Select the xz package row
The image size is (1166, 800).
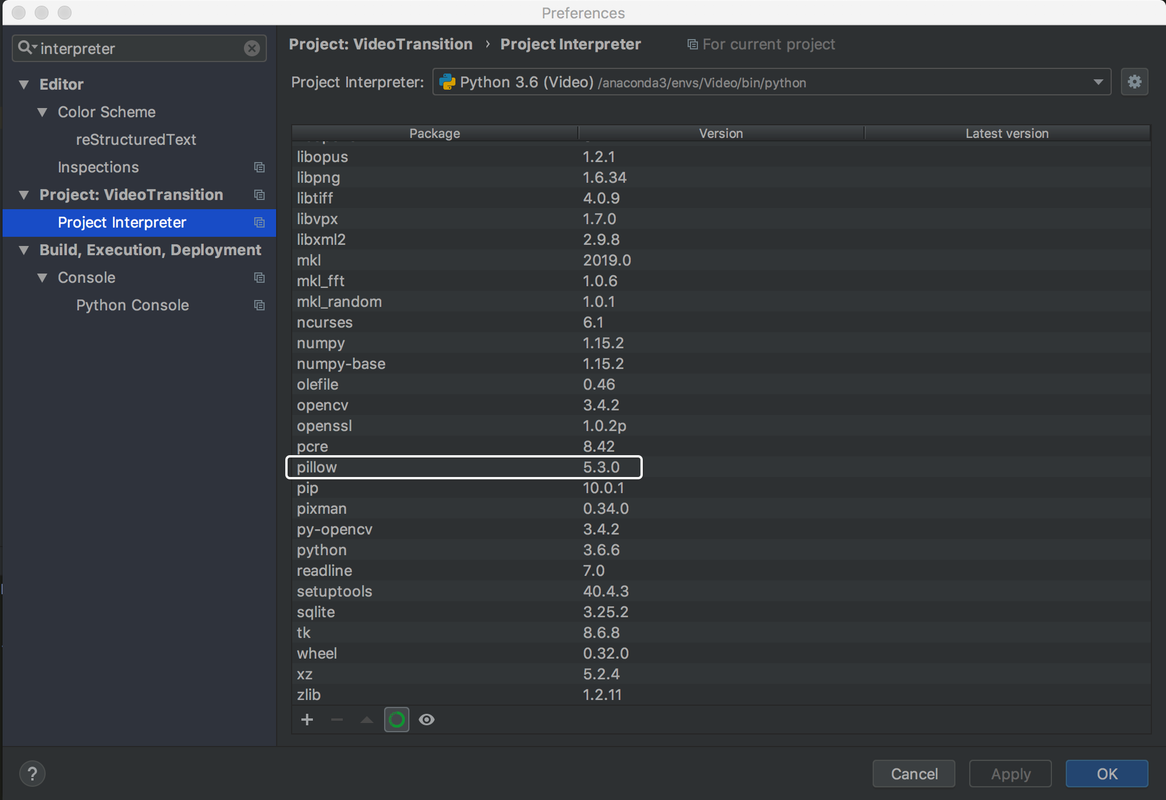721,674
